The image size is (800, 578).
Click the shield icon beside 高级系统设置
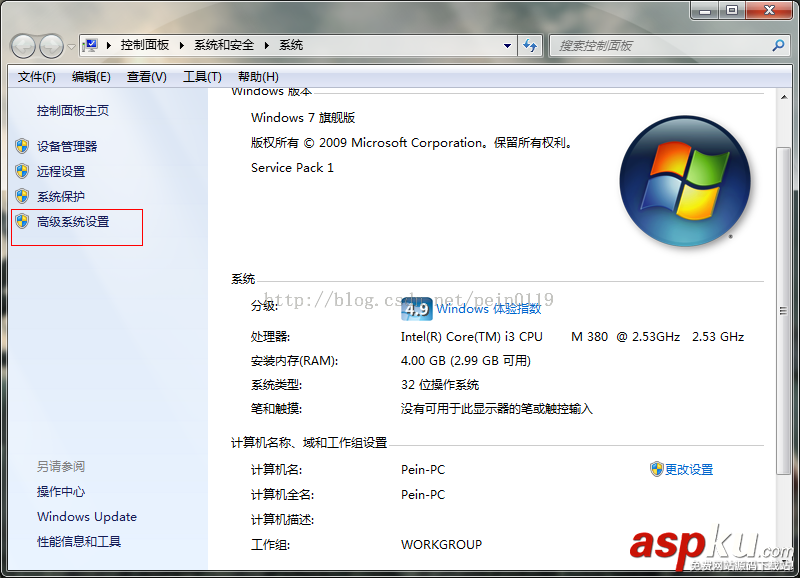22,221
